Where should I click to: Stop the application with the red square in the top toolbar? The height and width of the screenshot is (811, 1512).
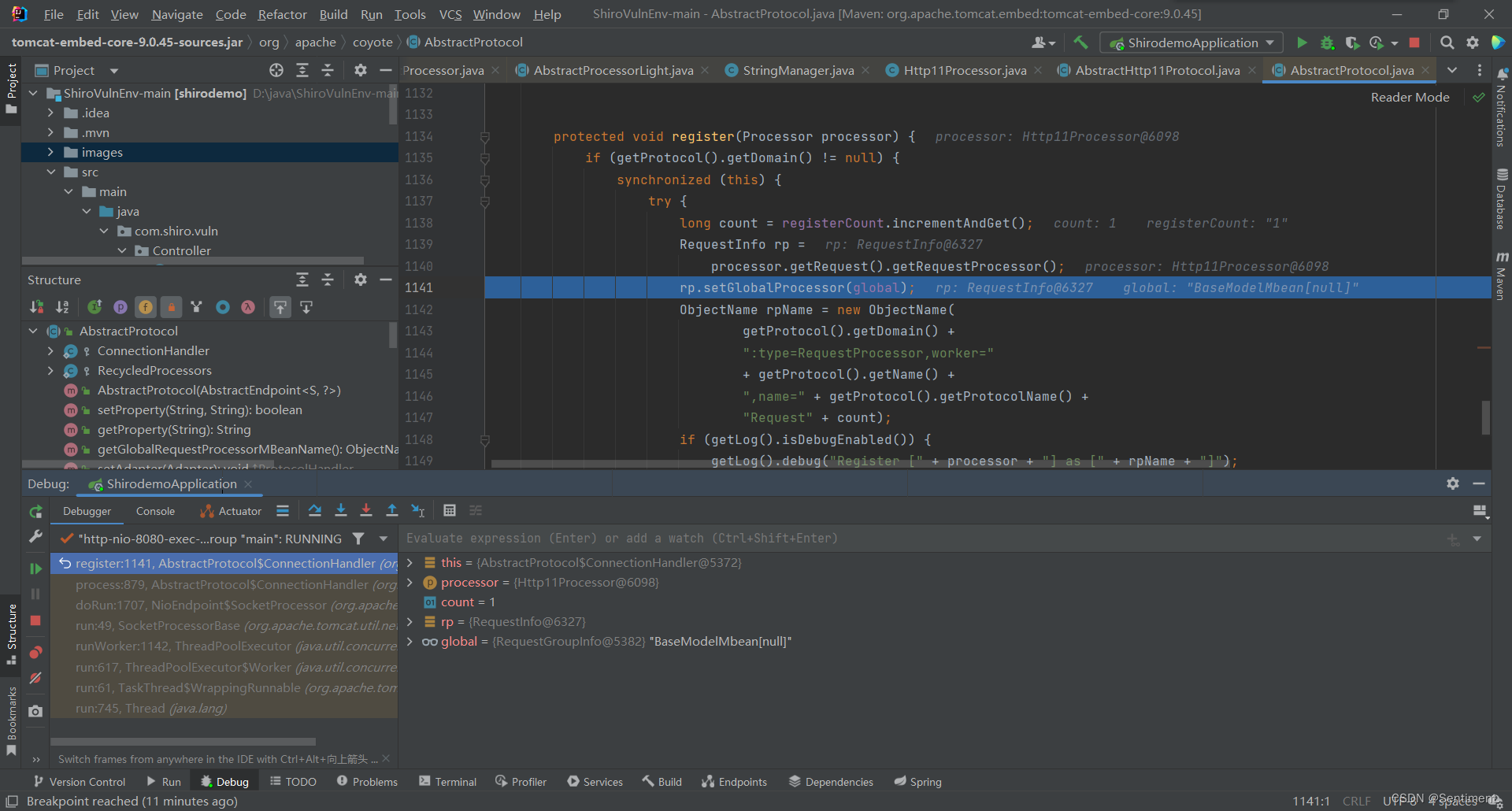[1414, 43]
